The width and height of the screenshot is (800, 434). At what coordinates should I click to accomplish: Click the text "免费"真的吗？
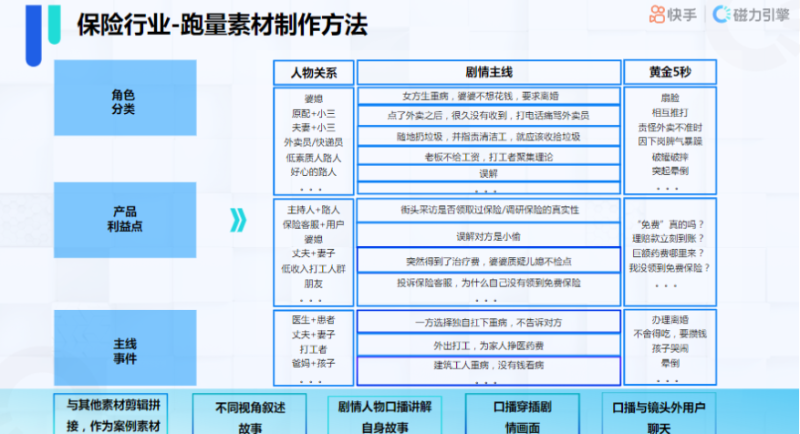pos(670,224)
